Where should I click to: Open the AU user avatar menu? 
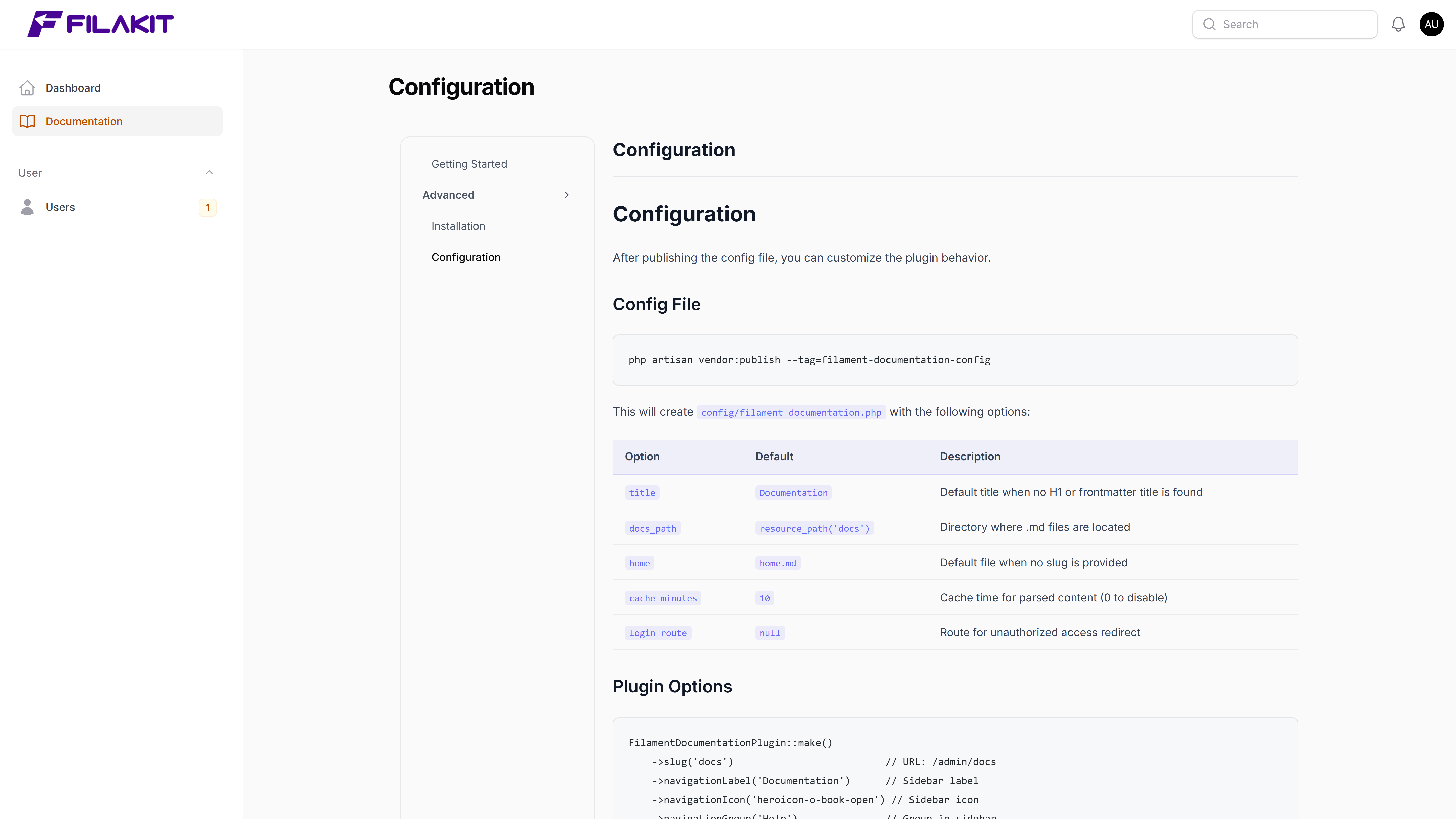tap(1431, 24)
